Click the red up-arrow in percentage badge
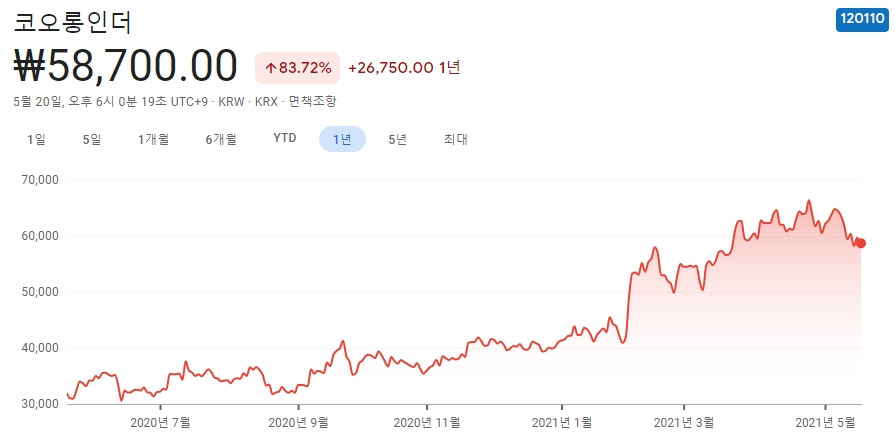The image size is (895, 444). pyautogui.click(x=270, y=67)
